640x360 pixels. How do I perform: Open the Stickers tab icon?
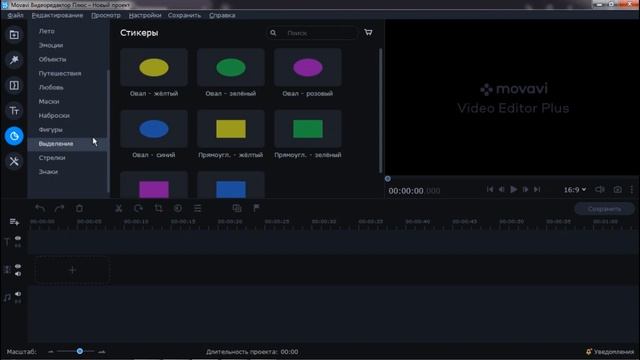point(14,136)
